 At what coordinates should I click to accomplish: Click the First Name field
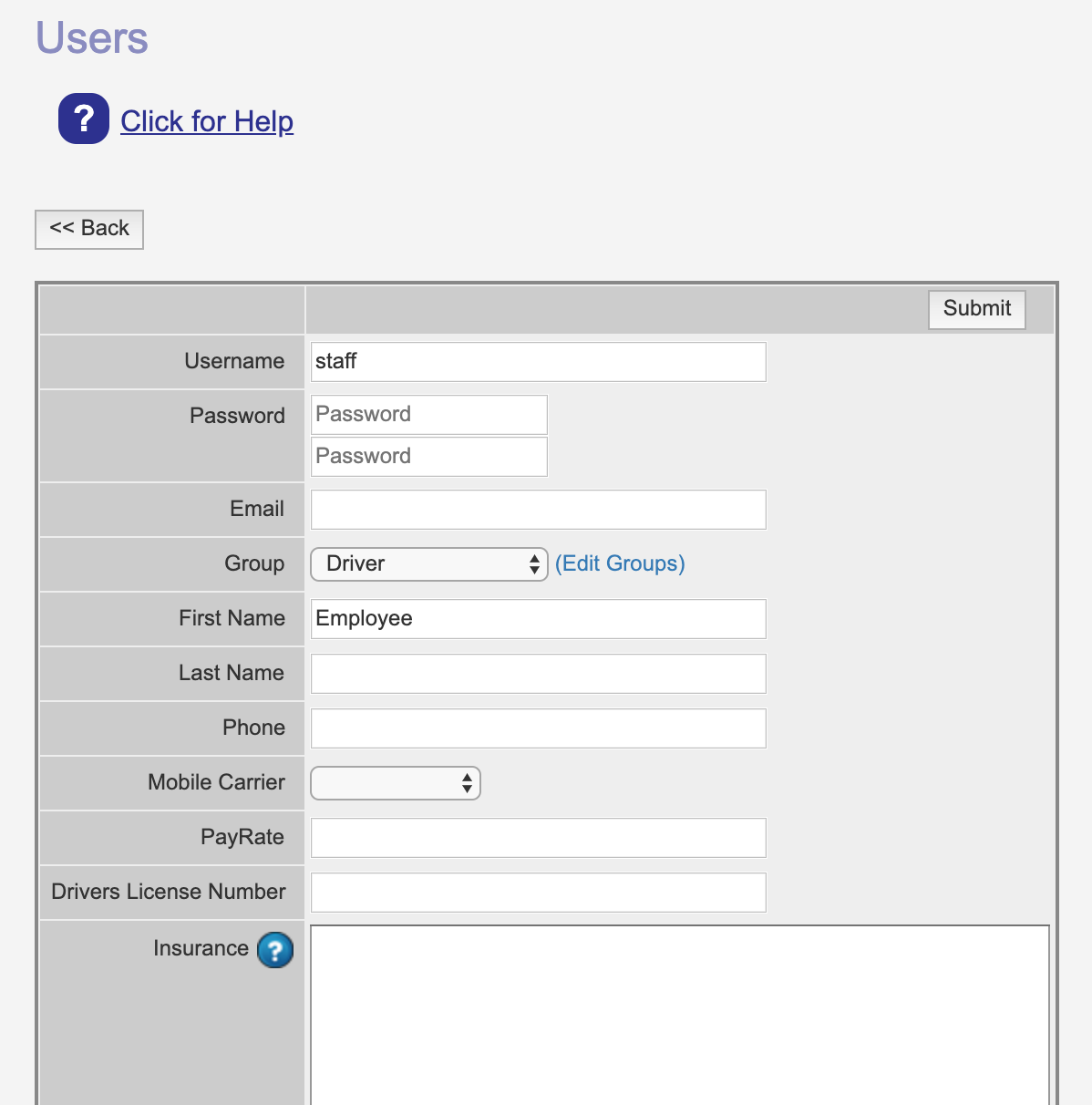538,619
